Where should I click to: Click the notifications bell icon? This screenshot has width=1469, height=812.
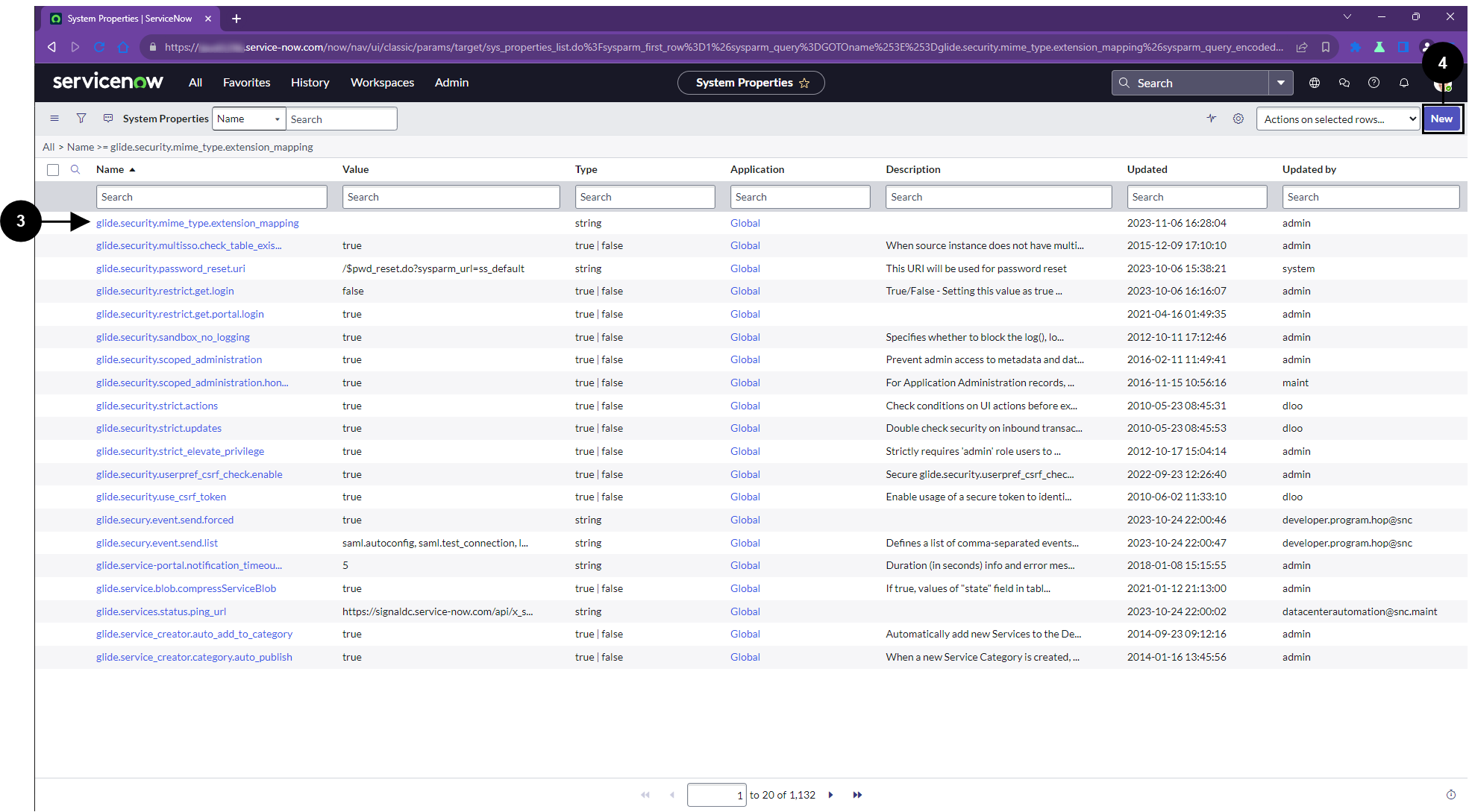tap(1404, 83)
